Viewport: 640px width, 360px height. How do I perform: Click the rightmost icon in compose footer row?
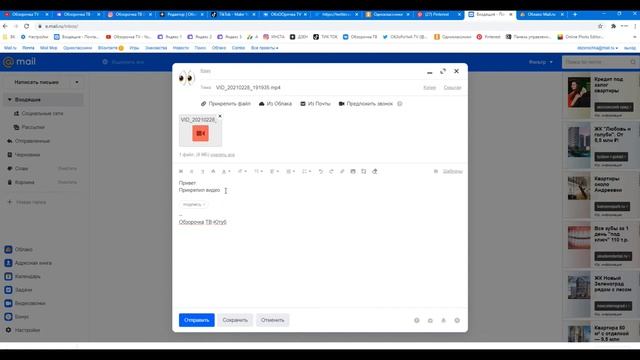tap(457, 320)
